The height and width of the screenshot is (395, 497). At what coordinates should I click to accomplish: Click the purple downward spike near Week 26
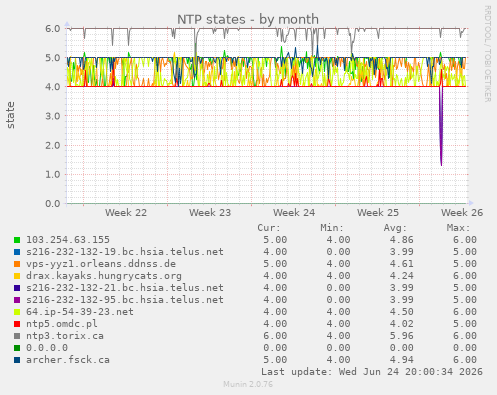[x=441, y=127]
